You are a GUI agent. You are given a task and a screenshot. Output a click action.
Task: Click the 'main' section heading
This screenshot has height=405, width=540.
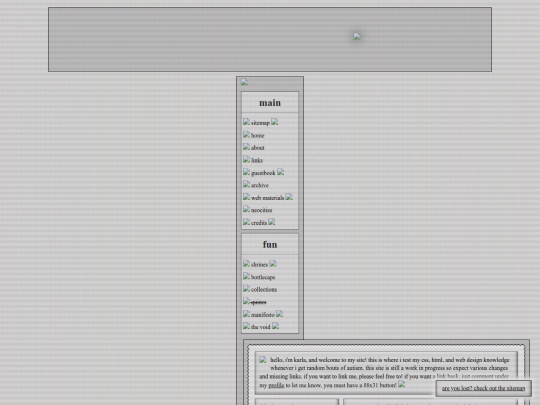[270, 103]
